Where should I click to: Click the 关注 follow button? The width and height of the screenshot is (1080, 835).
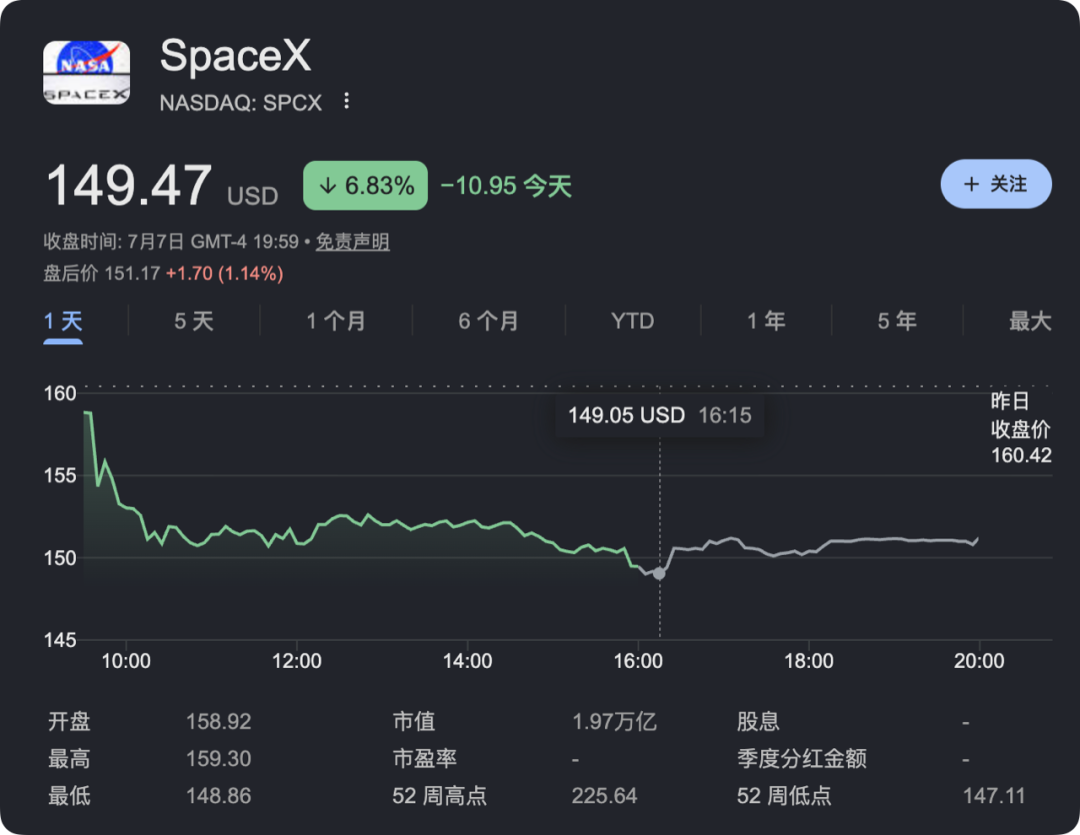click(996, 184)
